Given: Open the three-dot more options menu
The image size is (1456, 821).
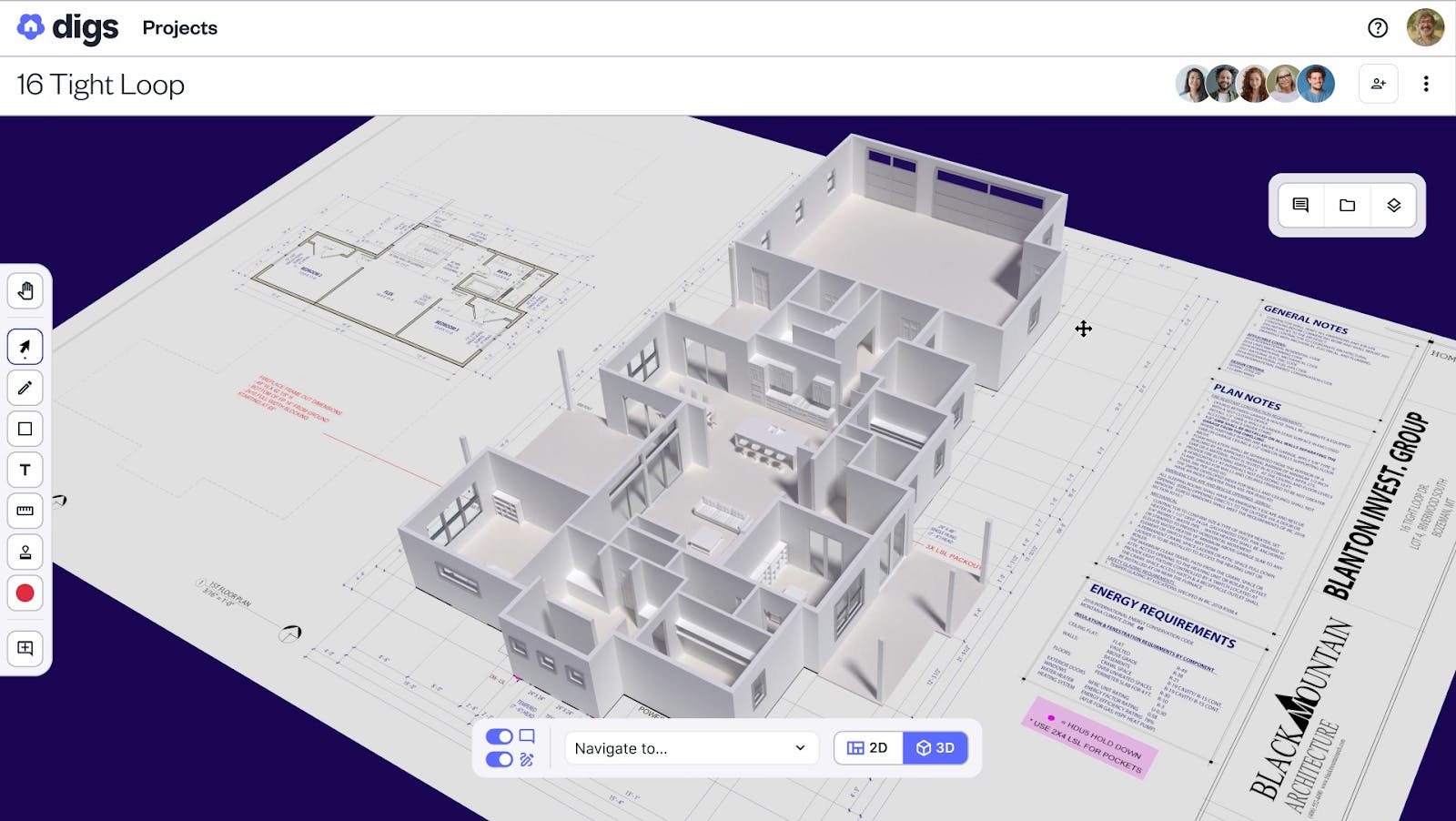Looking at the screenshot, I should [x=1426, y=84].
